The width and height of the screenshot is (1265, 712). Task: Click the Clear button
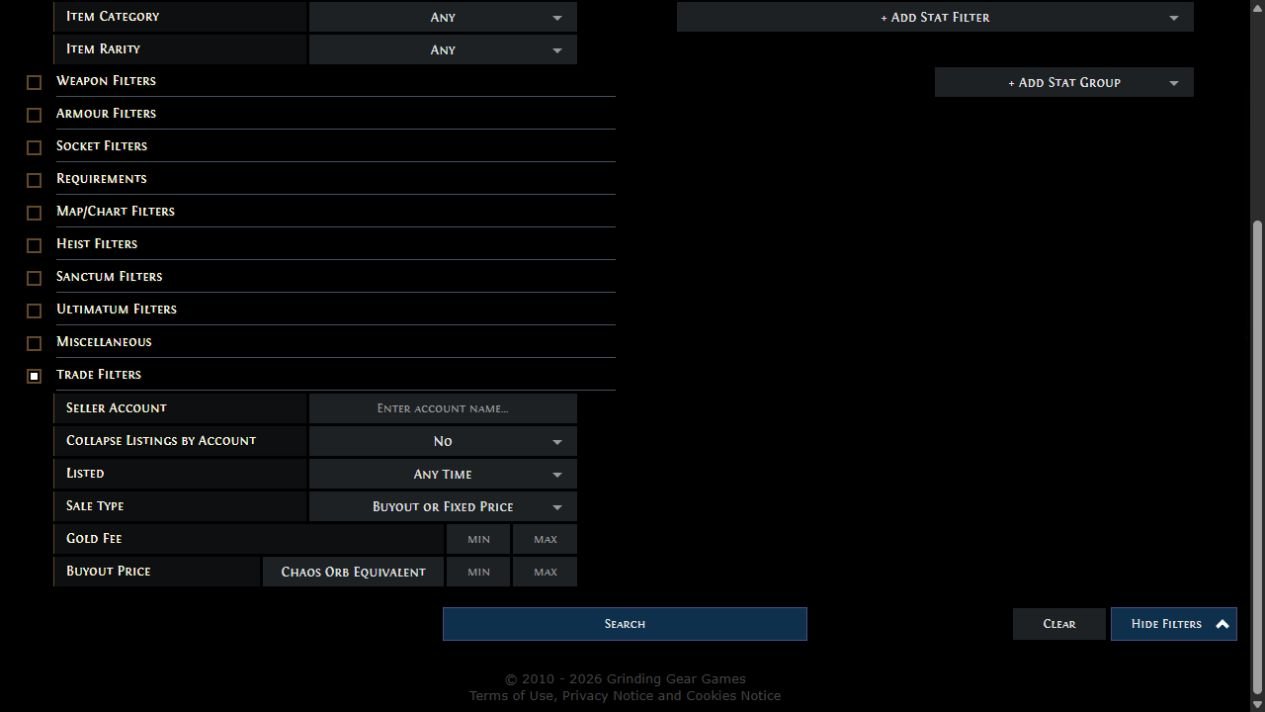pyautogui.click(x=1059, y=624)
